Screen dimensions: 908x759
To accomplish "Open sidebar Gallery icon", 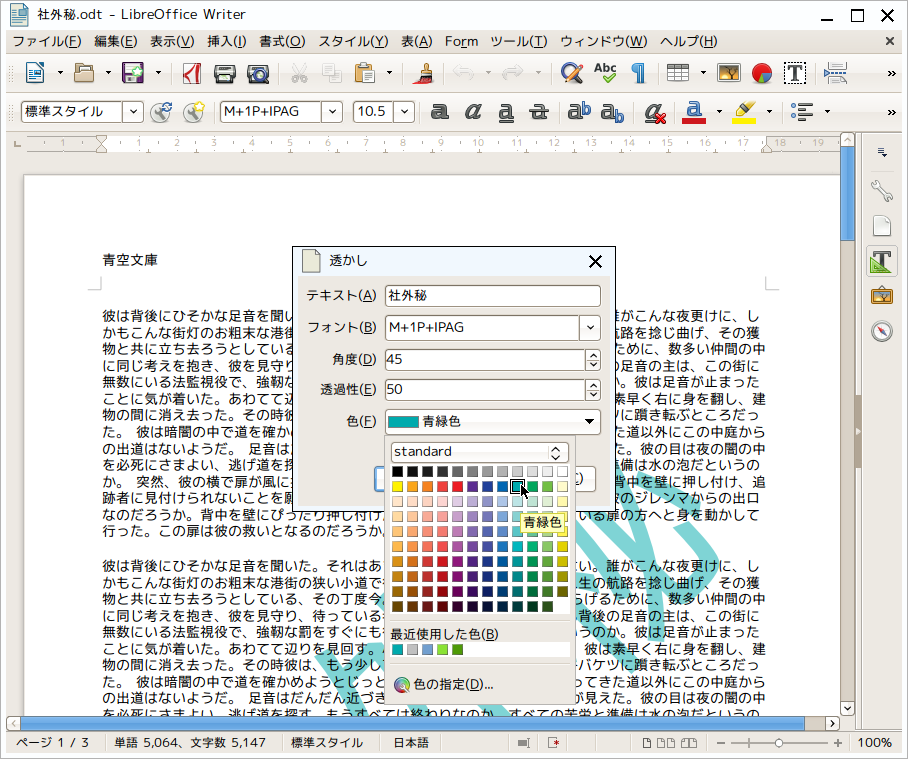I will coord(882,296).
